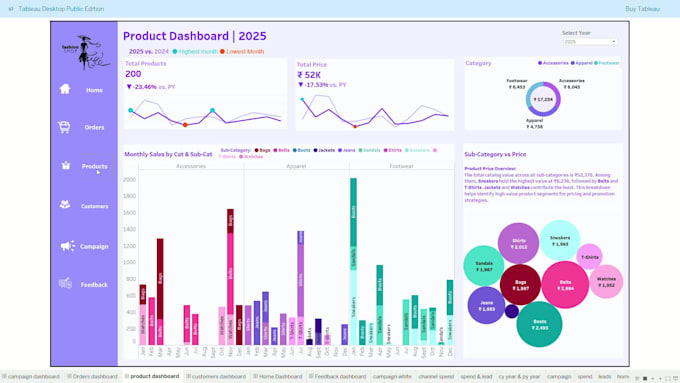
Task: Open the cy year & py year tab
Action: click(519, 376)
